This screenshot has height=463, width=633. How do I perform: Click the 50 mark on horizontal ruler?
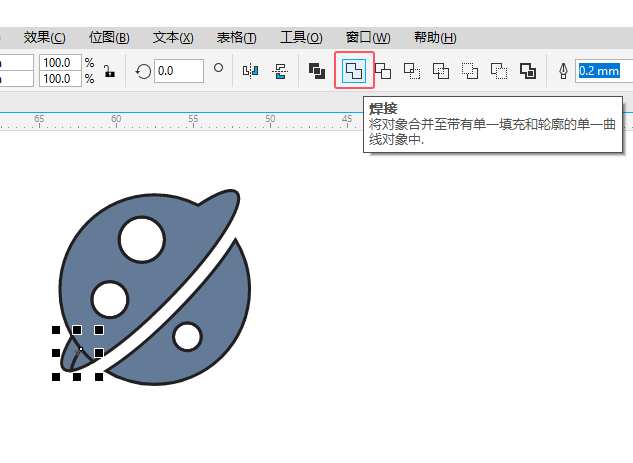pos(270,119)
